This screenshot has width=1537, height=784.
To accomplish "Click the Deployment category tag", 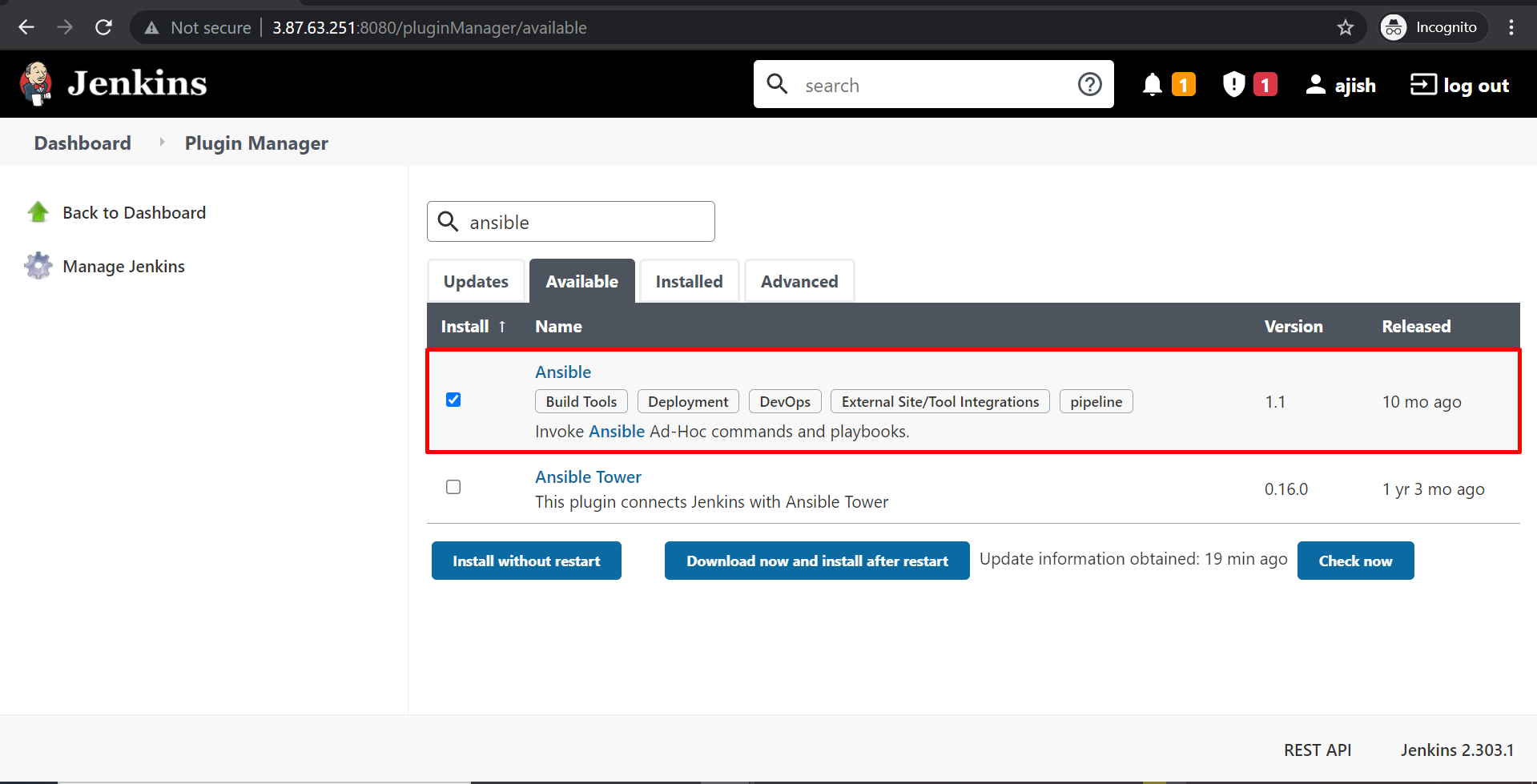I will click(688, 401).
